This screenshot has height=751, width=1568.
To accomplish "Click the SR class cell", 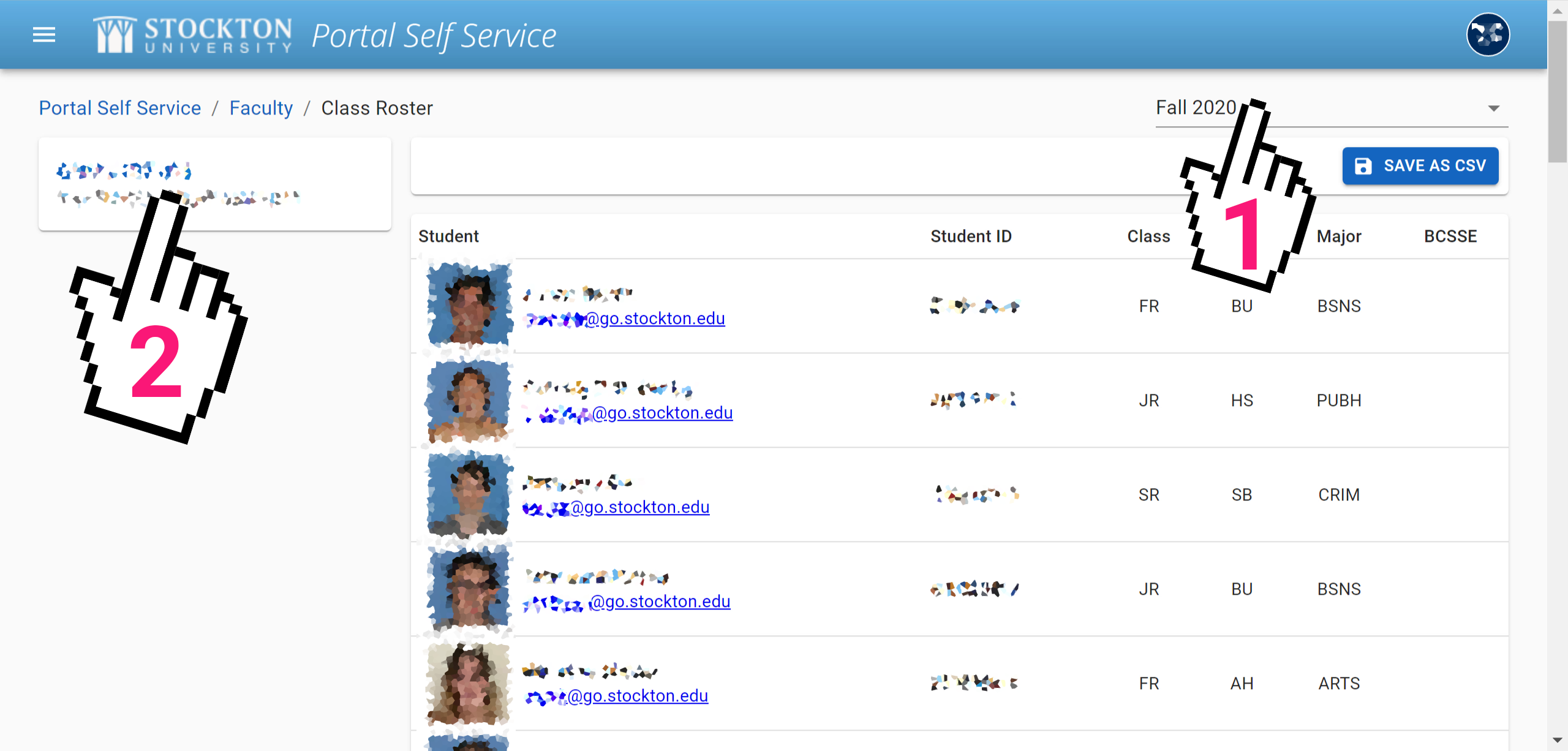I will coord(1148,495).
